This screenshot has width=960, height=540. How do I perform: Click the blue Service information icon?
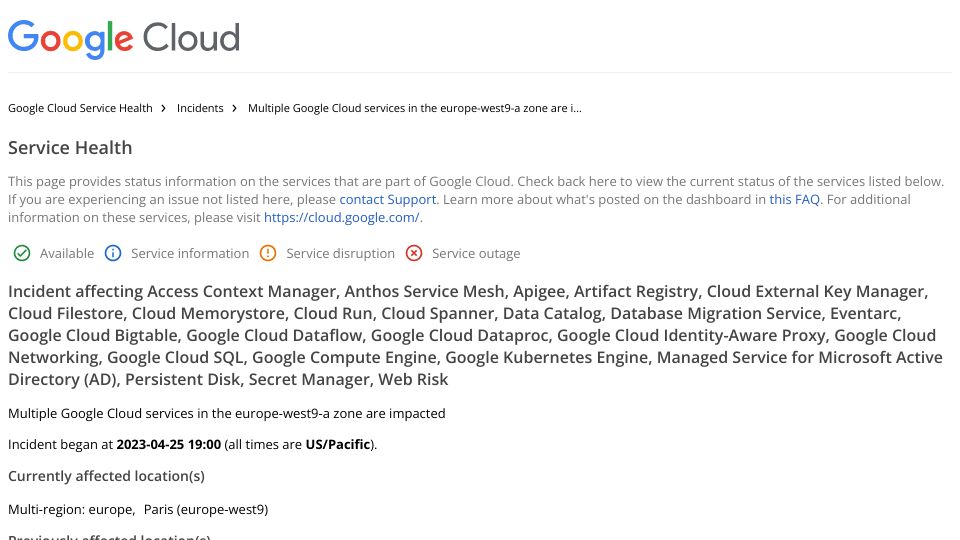[113, 253]
